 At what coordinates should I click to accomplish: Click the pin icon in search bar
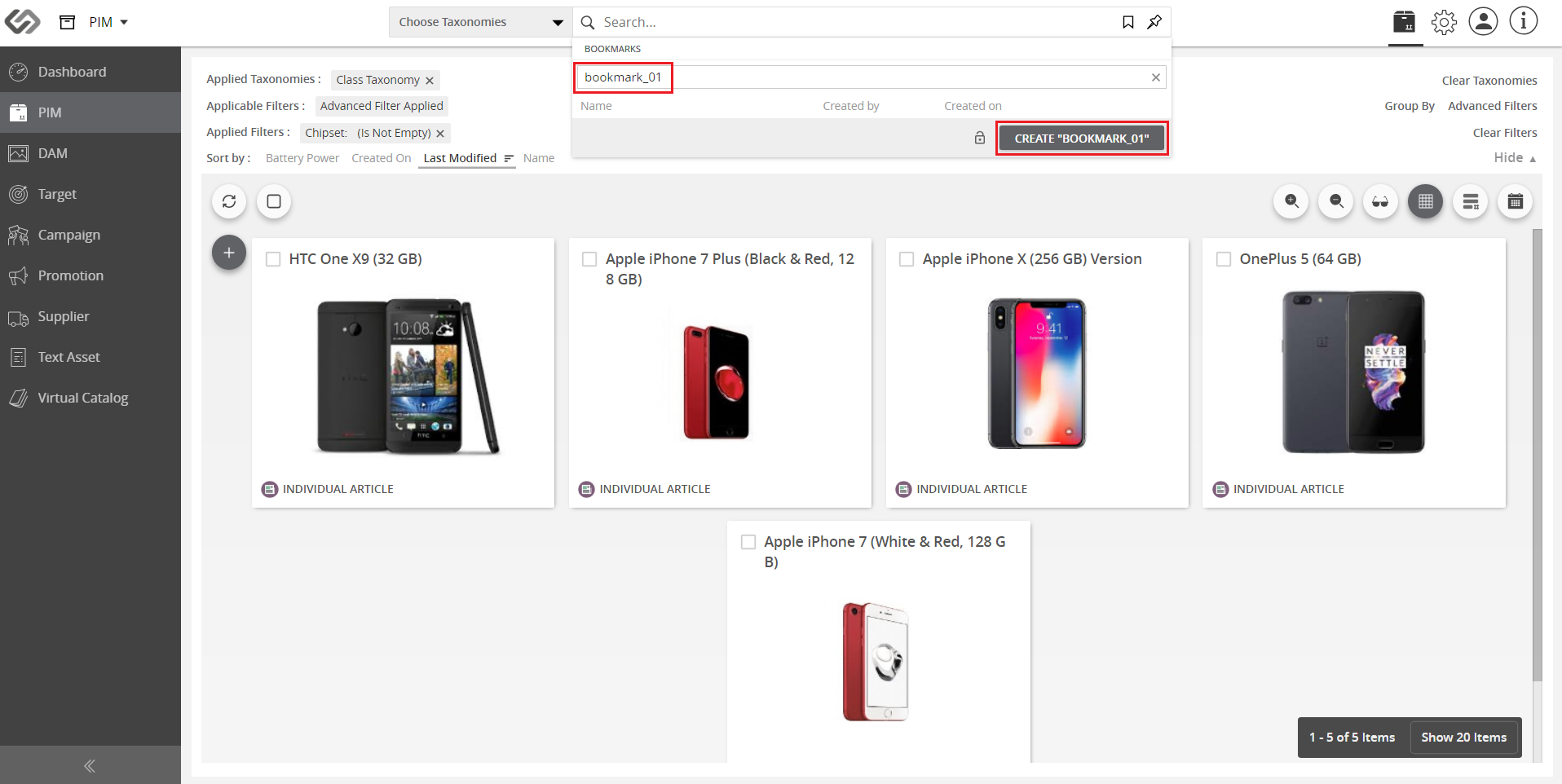coord(1154,22)
